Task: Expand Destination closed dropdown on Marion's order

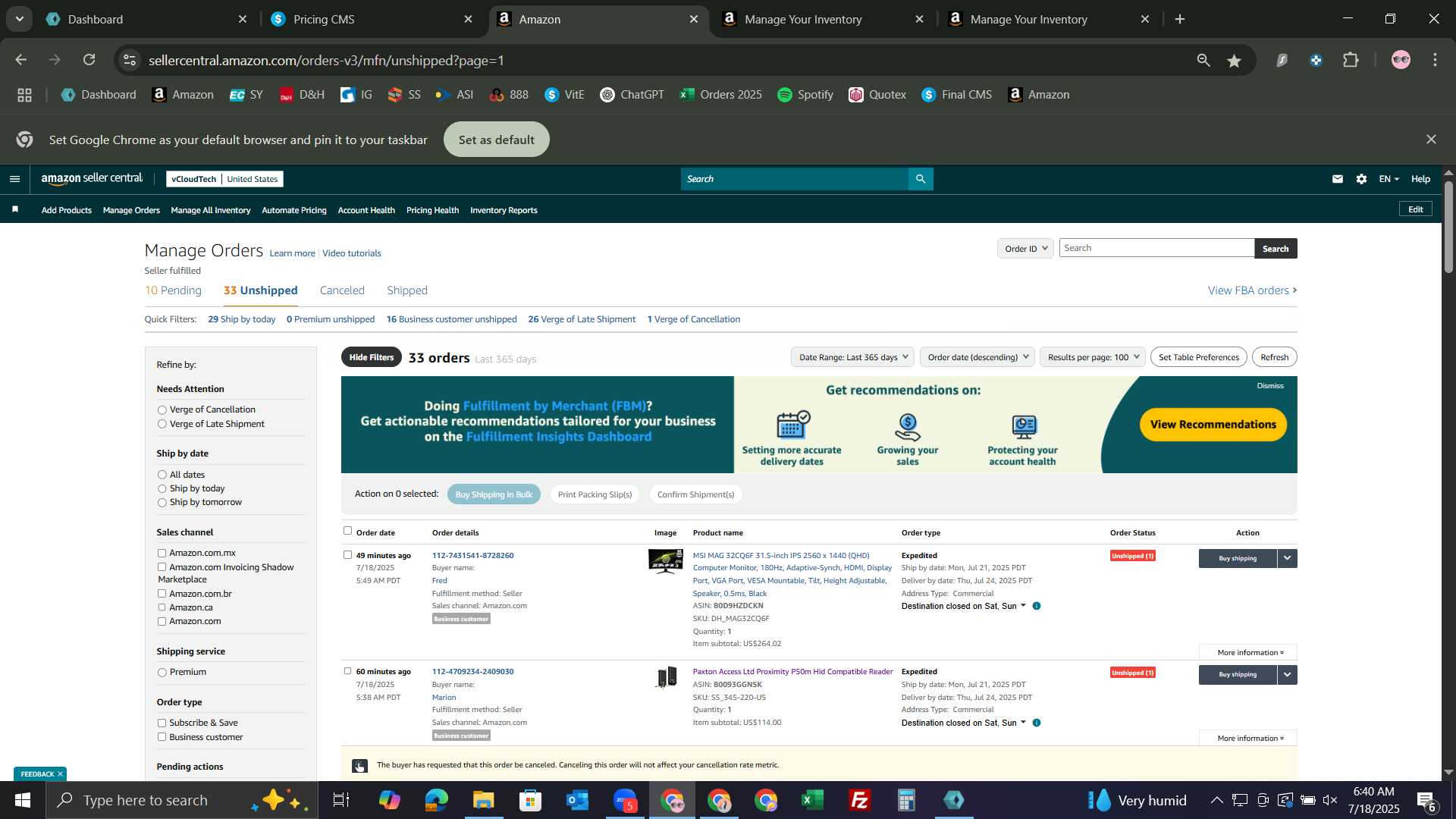Action: [x=1023, y=722]
